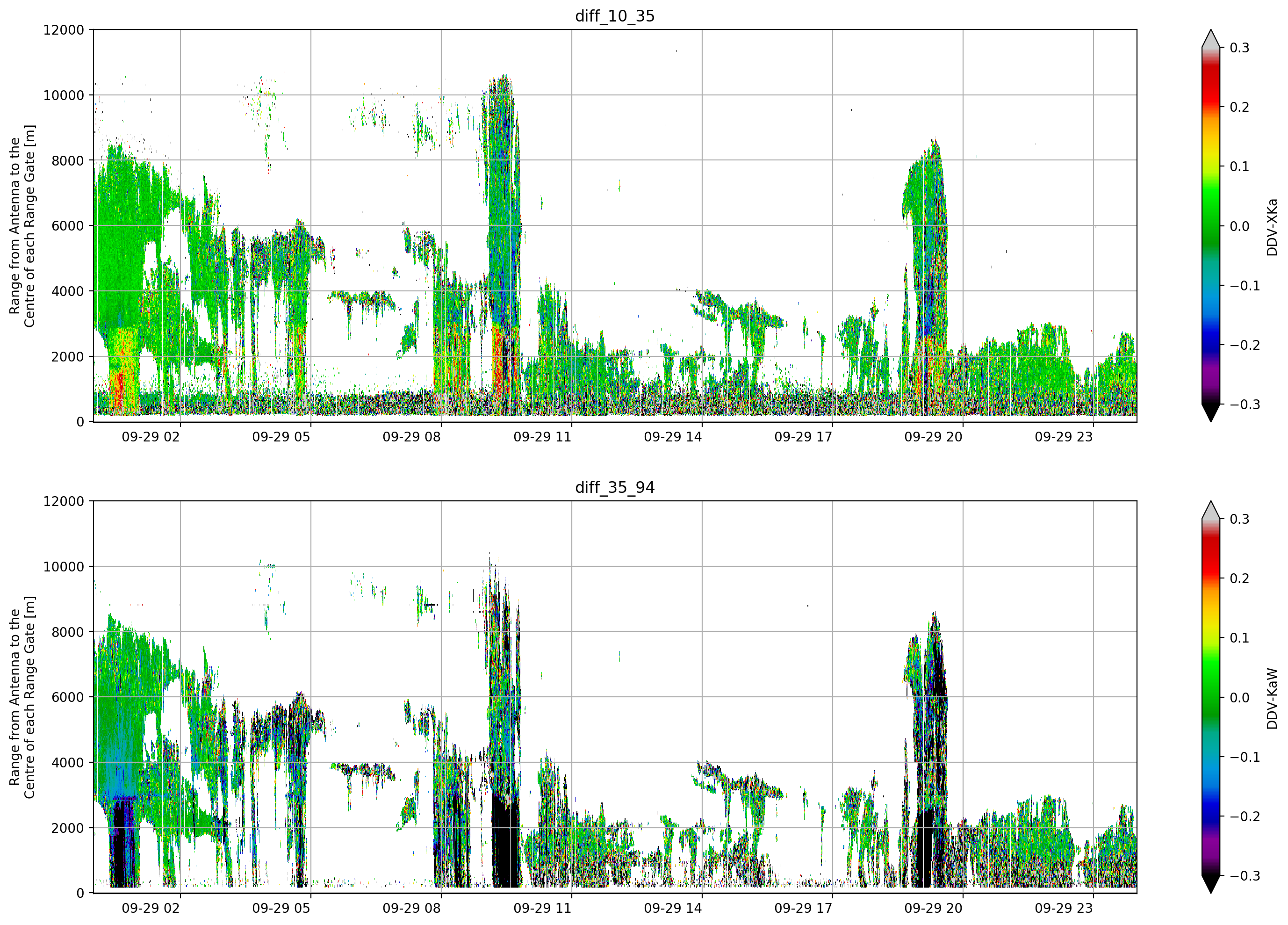This screenshot has height=925, width=1288.
Task: Click the bottom plot's 09-29 14 label
Action: [673, 908]
